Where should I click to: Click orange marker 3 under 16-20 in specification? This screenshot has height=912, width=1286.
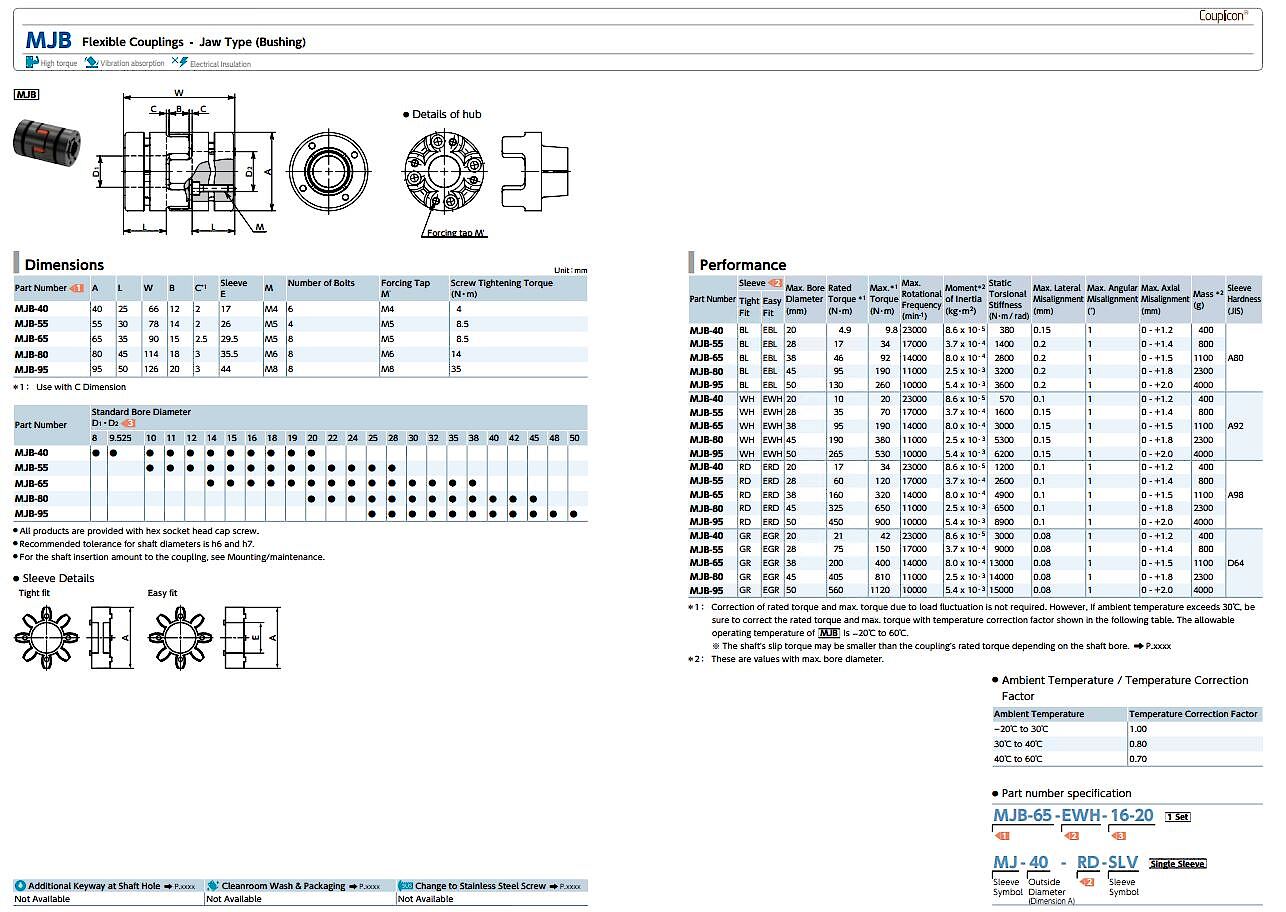coord(1120,835)
